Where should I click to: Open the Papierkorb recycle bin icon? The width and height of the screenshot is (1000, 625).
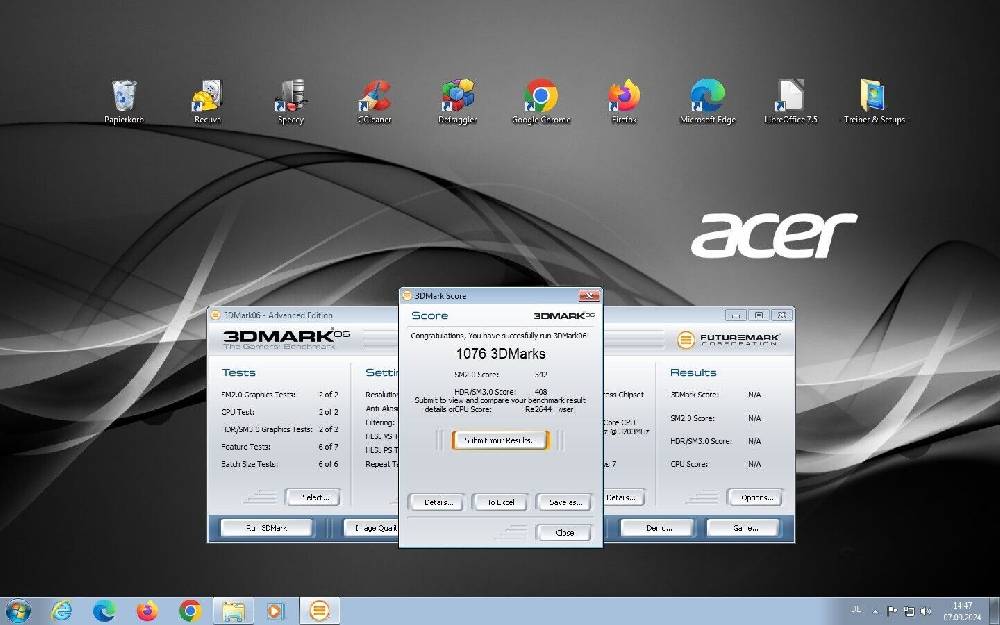pyautogui.click(x=124, y=101)
